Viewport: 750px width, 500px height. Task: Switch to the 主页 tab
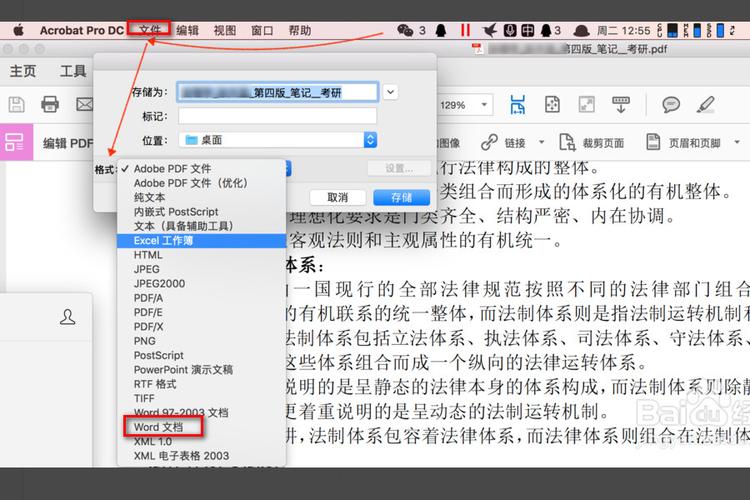pyautogui.click(x=22, y=71)
